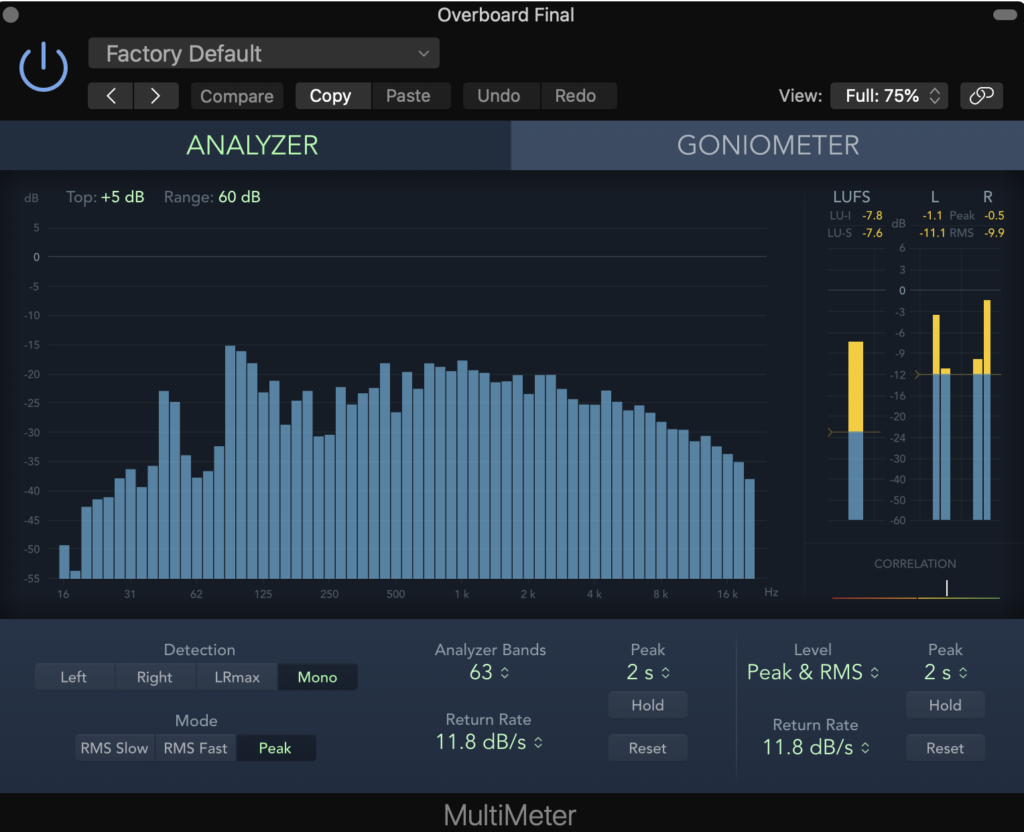This screenshot has width=1024, height=832.
Task: Open the Factory Default preset dropdown
Action: (x=264, y=54)
